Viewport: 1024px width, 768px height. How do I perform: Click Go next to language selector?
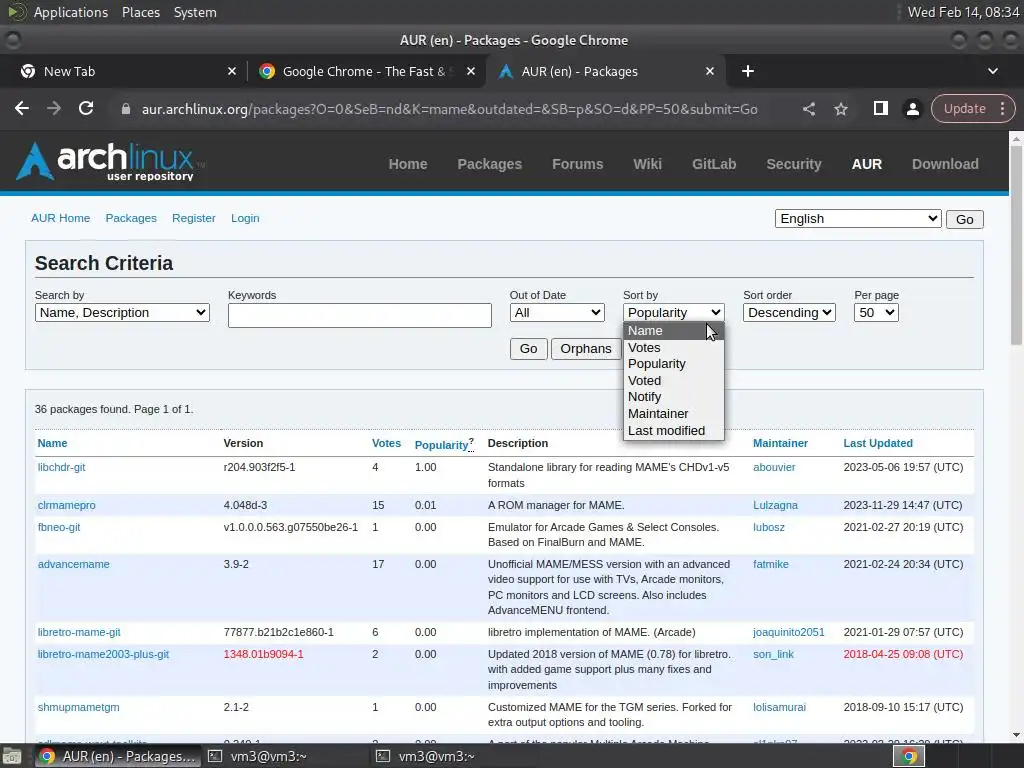[x=965, y=219]
